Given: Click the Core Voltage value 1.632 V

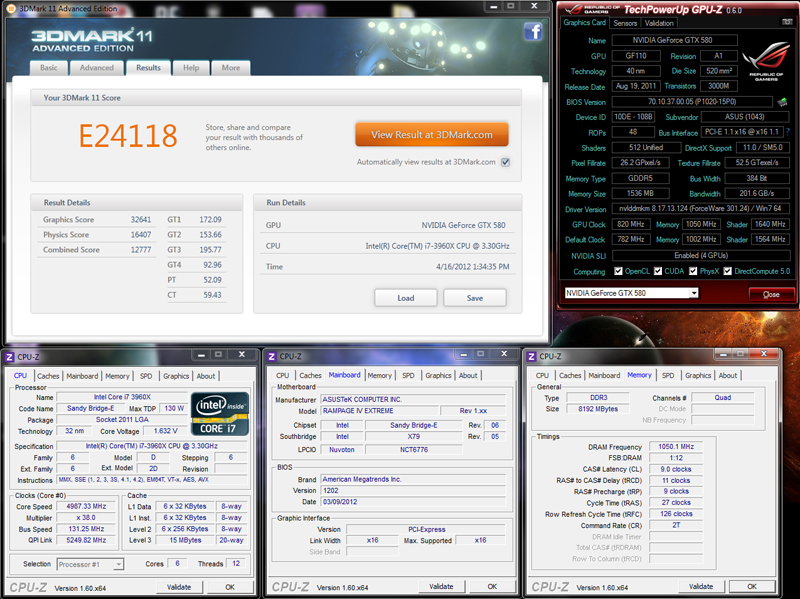Looking at the screenshot, I should coord(166,431).
